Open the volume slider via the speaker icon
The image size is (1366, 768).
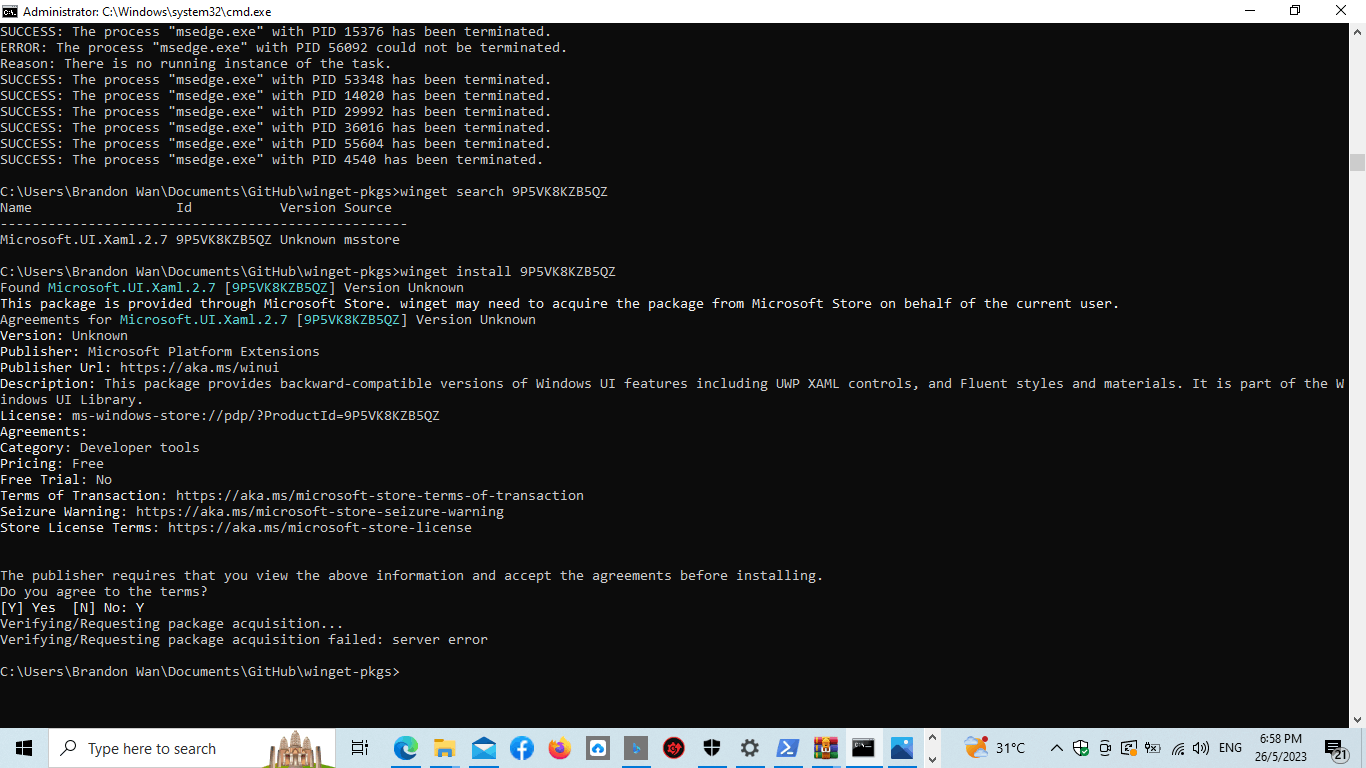pos(1201,748)
